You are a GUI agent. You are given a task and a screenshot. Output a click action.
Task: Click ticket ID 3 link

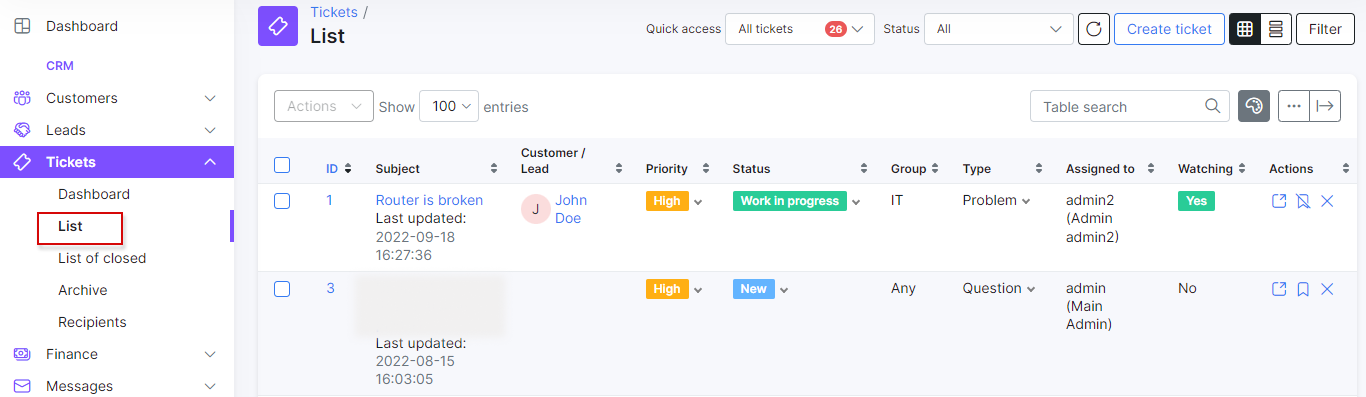pos(330,288)
